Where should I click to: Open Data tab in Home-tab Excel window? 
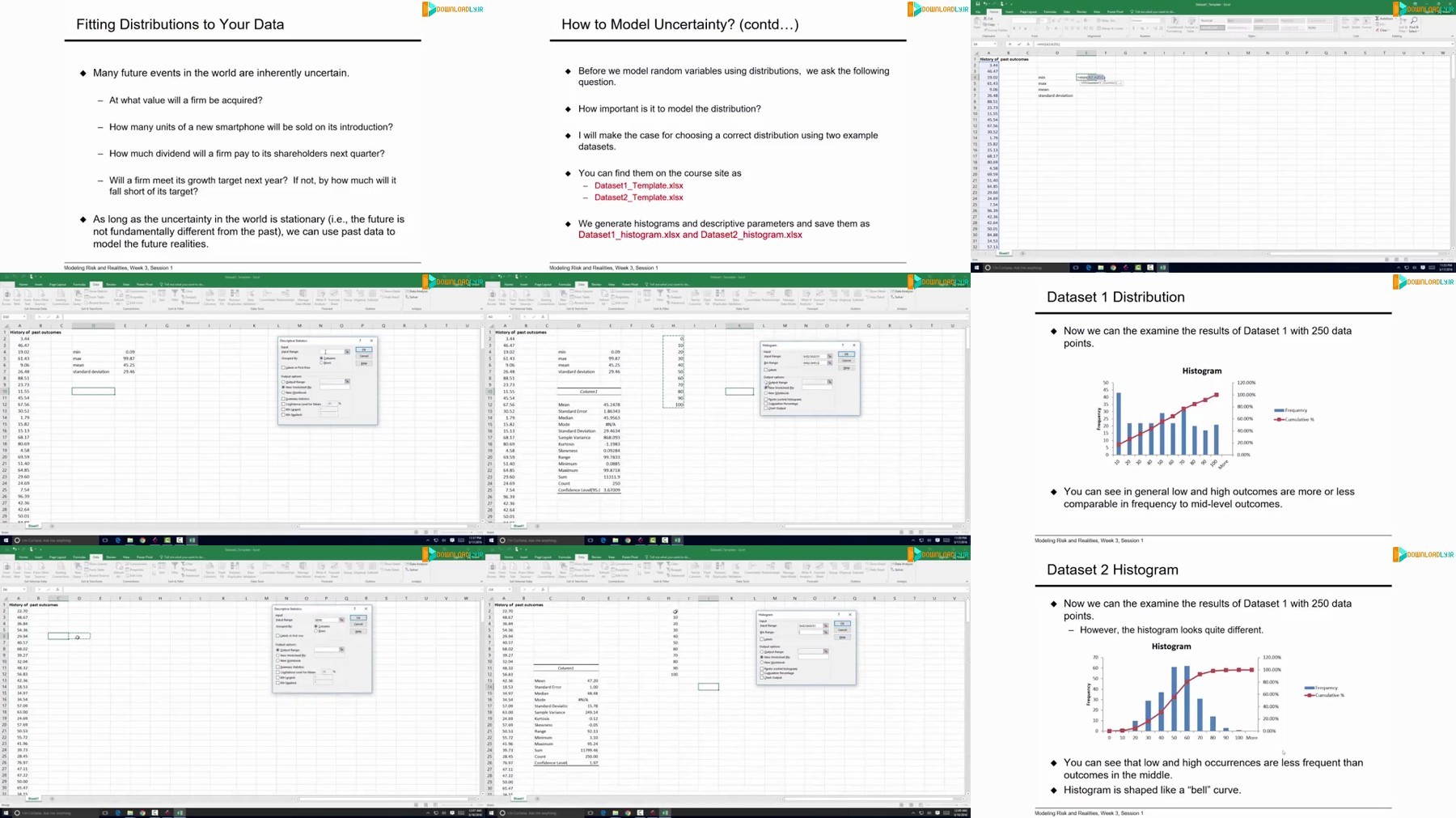tap(1066, 11)
